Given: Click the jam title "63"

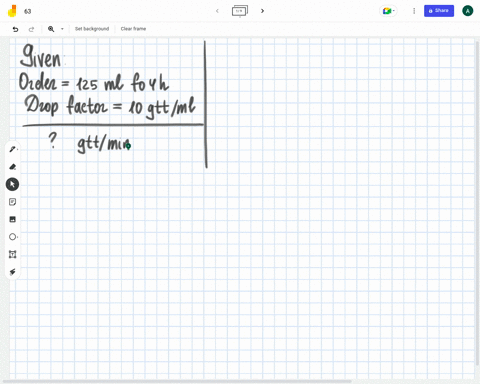Looking at the screenshot, I should pos(28,11).
